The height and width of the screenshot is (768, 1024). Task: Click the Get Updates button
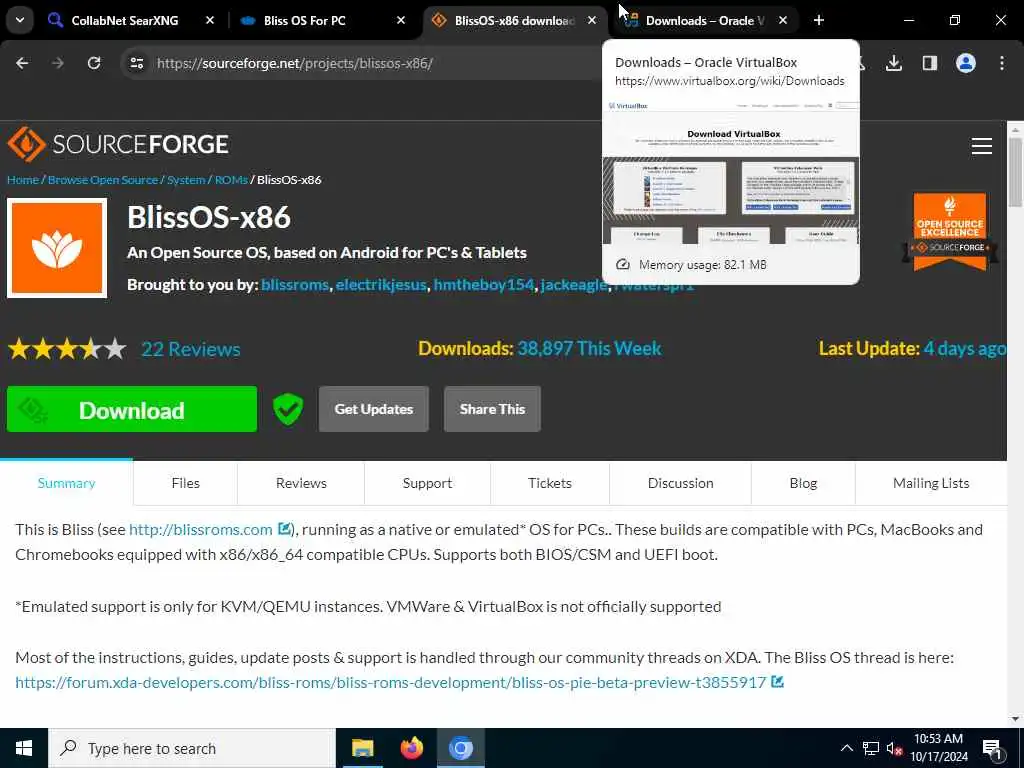(374, 409)
